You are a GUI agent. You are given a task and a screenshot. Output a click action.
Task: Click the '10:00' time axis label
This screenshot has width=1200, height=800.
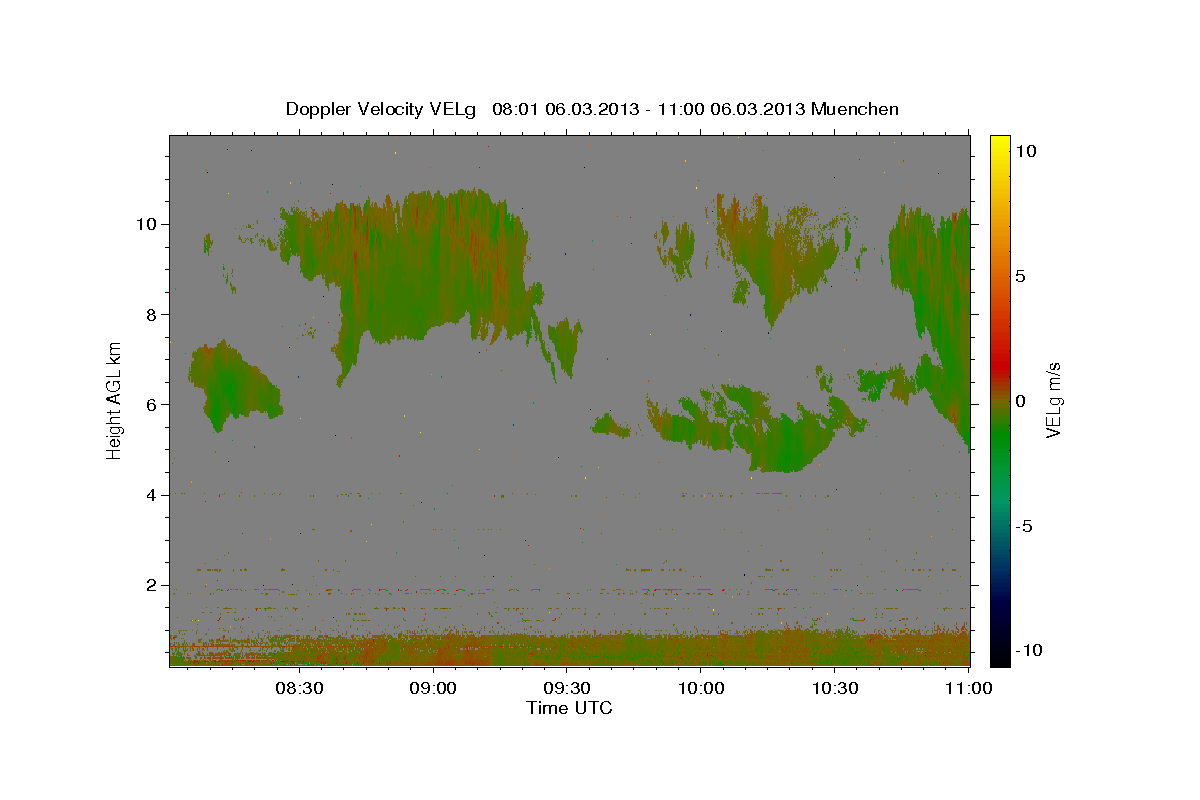click(x=701, y=688)
